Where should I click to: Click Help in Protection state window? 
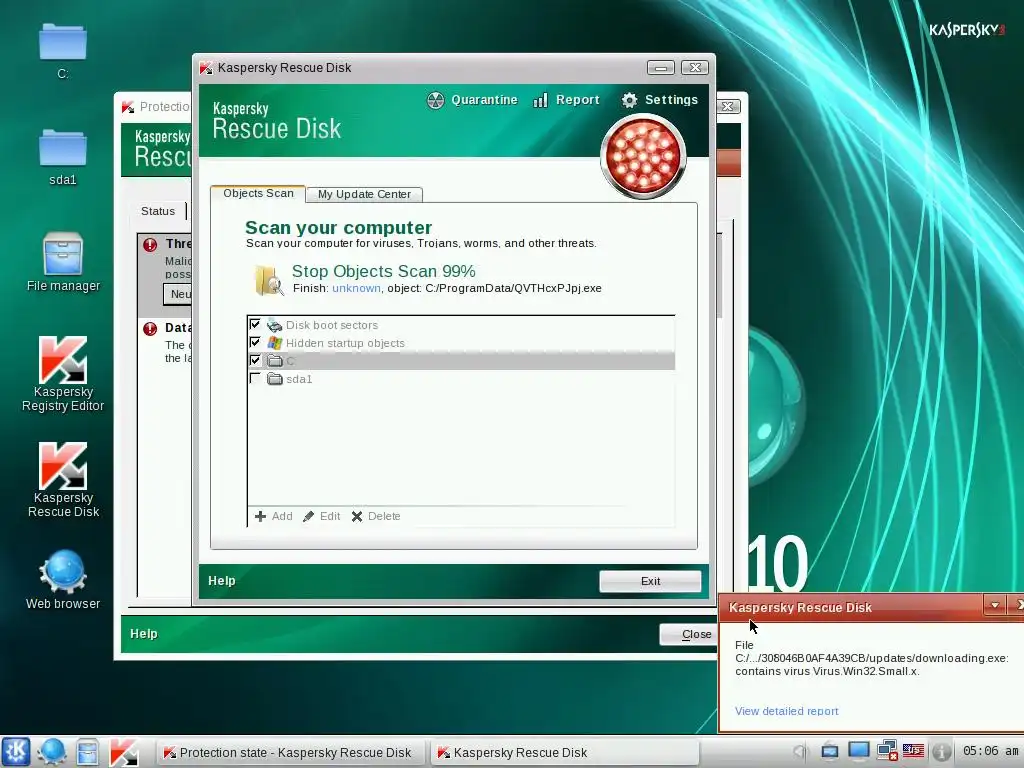click(144, 633)
